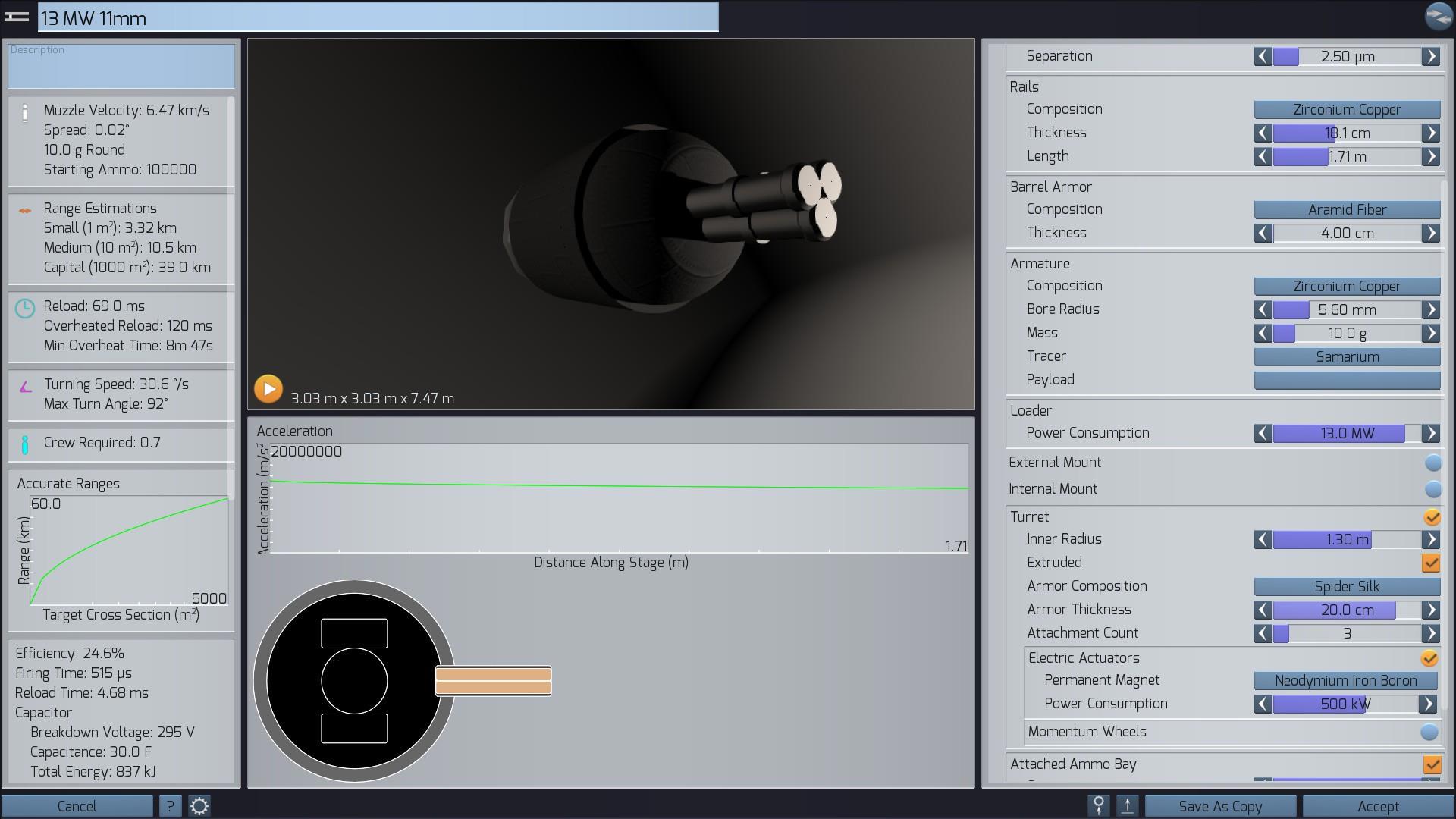
Task: Click the play button in the preview
Action: [268, 389]
